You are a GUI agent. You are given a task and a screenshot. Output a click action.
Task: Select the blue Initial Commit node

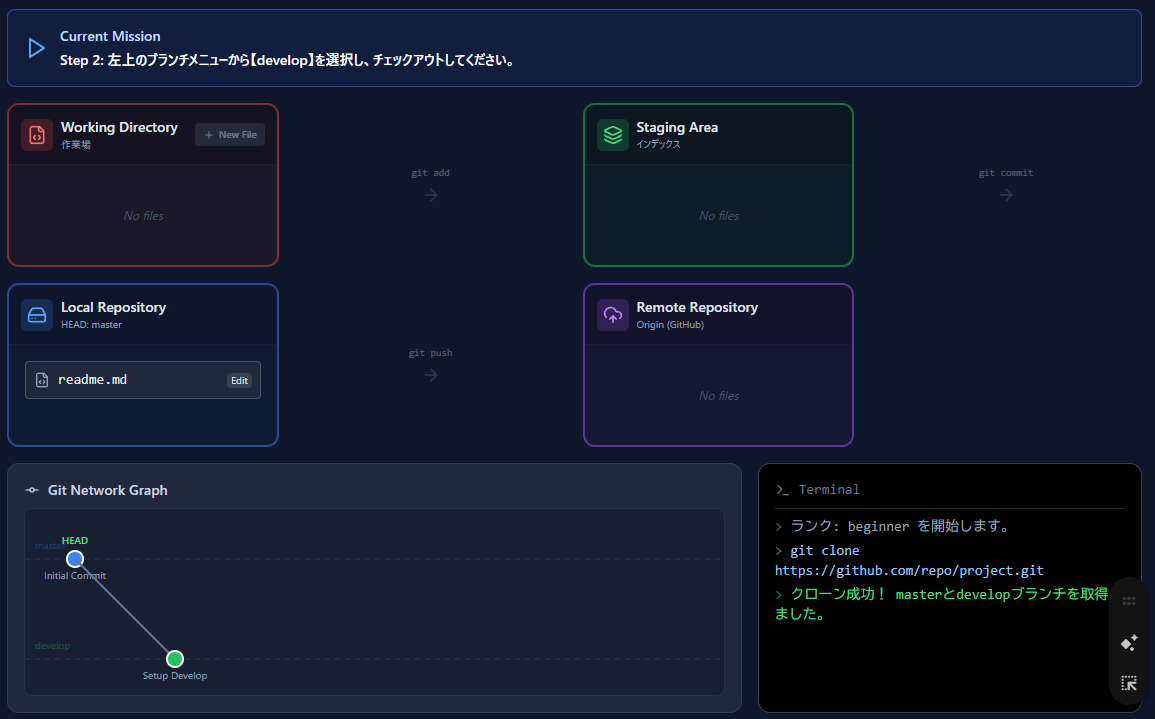tap(75, 559)
